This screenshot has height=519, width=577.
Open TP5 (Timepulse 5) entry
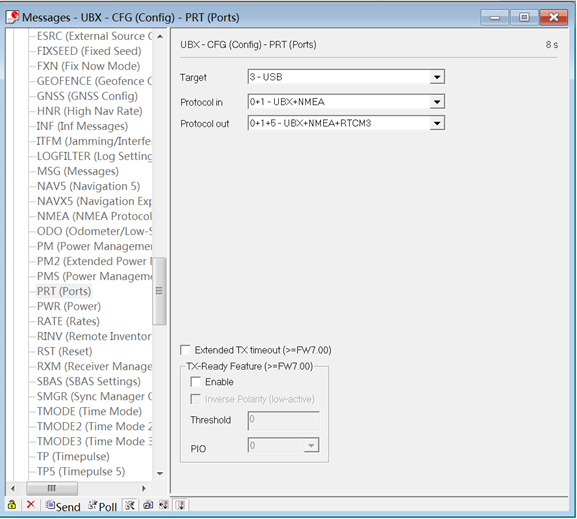tap(81, 472)
